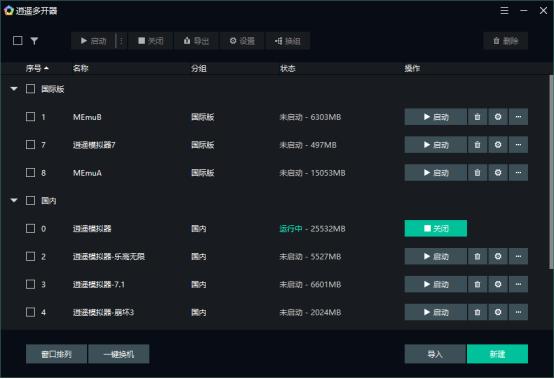Open more options for 逍遥模拟器-7.1
This screenshot has height=379, width=554.
pos(518,284)
